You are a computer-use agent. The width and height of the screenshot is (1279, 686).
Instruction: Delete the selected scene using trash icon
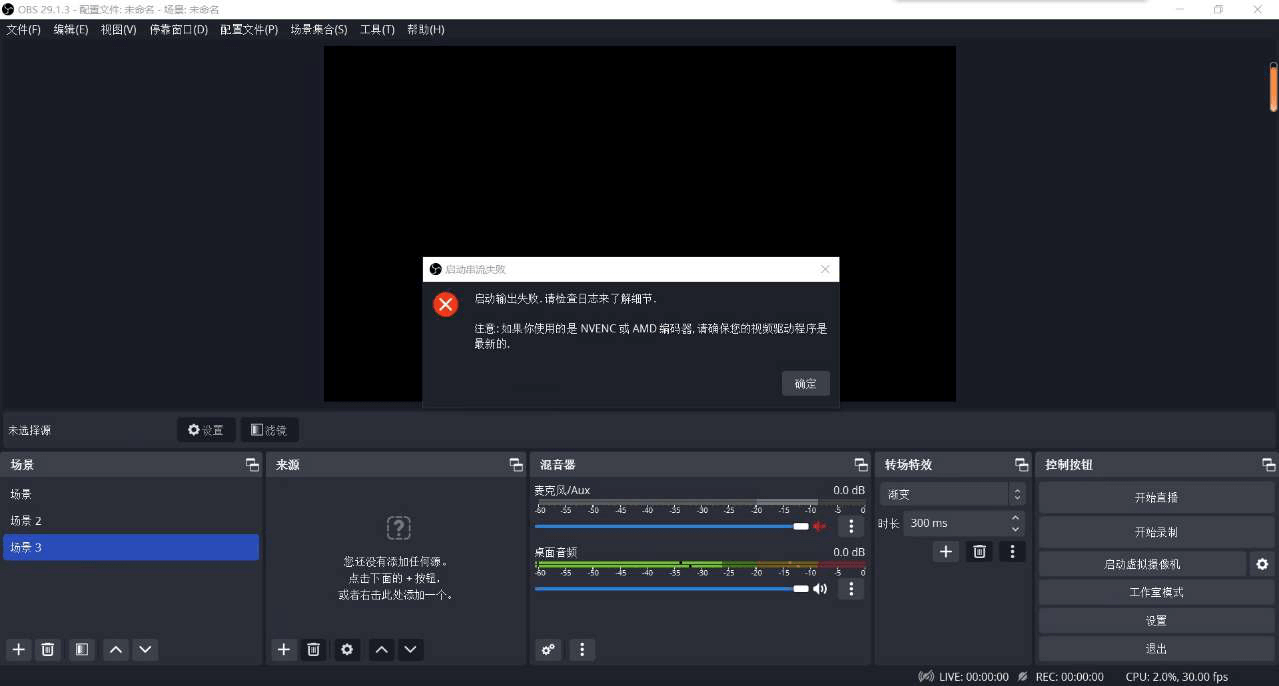pos(47,649)
